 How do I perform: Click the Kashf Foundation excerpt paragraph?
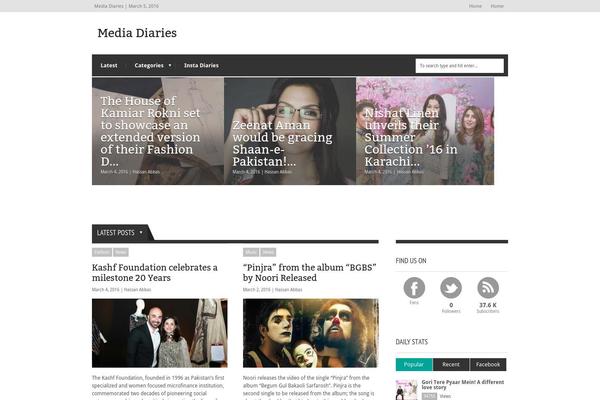click(x=158, y=387)
